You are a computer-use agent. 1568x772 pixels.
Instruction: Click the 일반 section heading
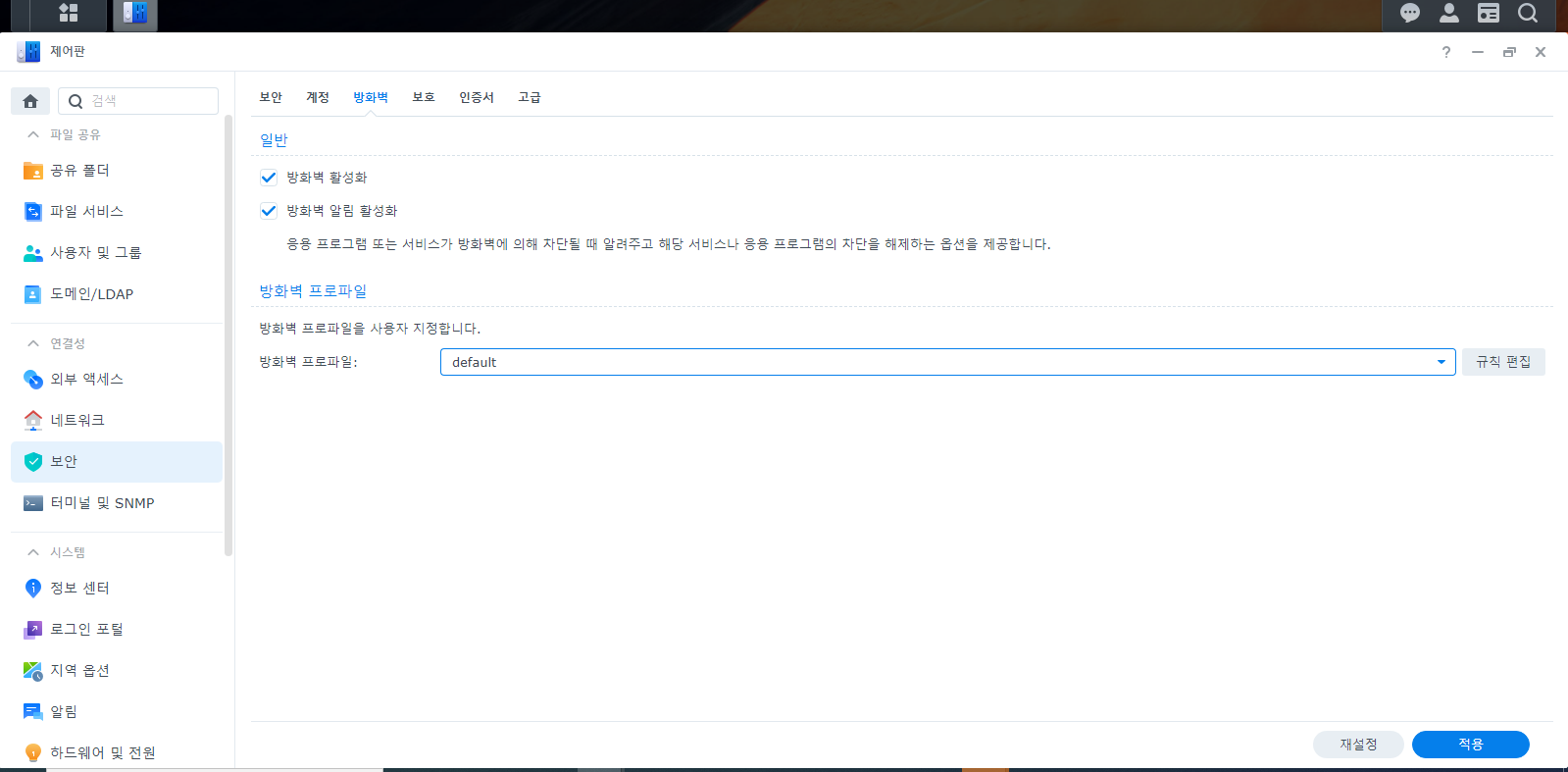[274, 140]
